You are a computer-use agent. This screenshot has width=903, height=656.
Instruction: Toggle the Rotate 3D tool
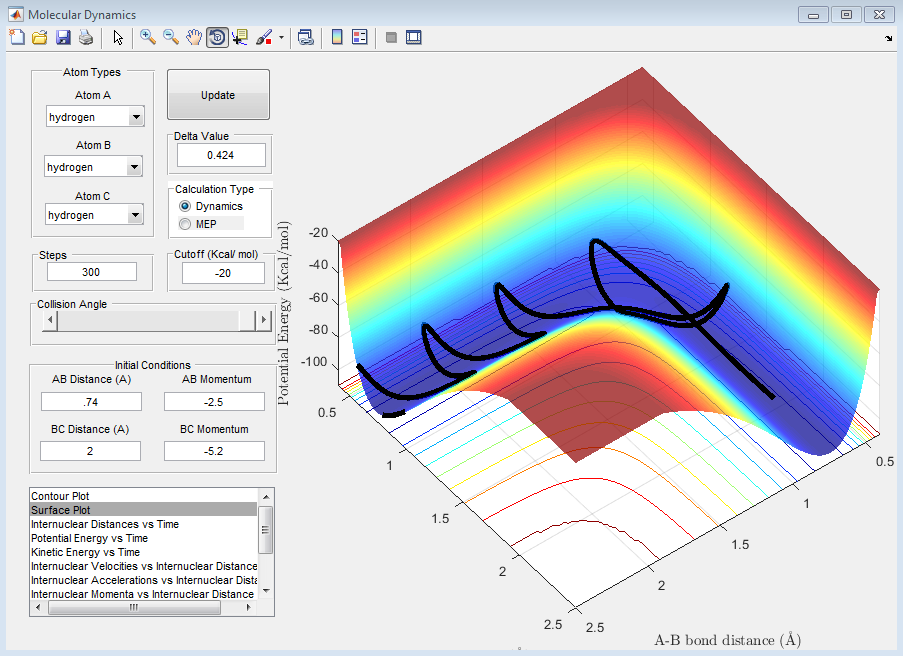[x=216, y=37]
